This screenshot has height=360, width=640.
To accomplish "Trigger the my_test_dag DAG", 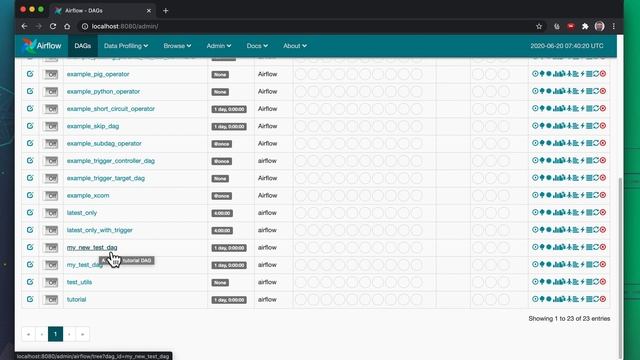I will [536, 264].
